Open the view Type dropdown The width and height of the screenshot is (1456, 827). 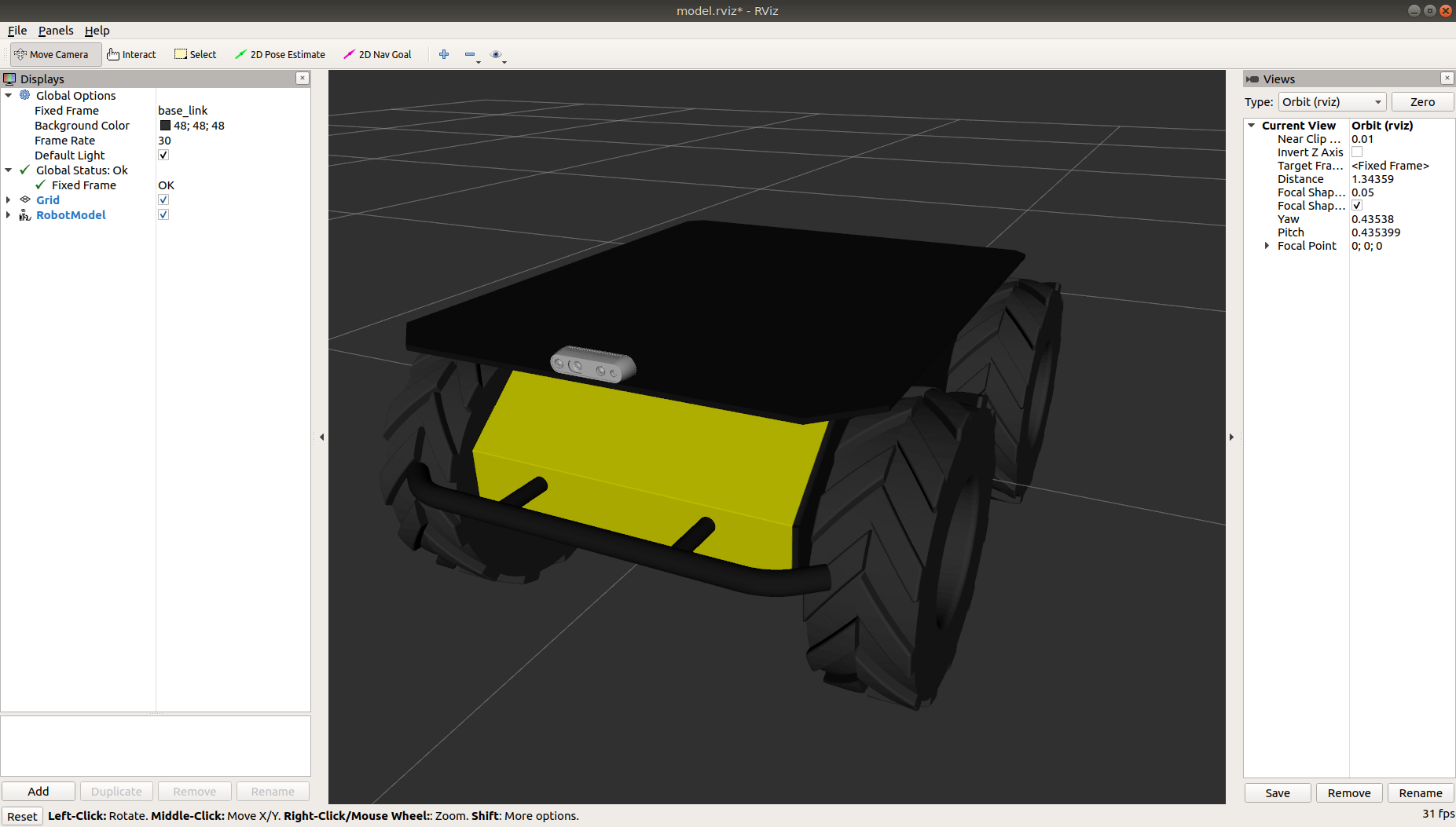point(1332,102)
